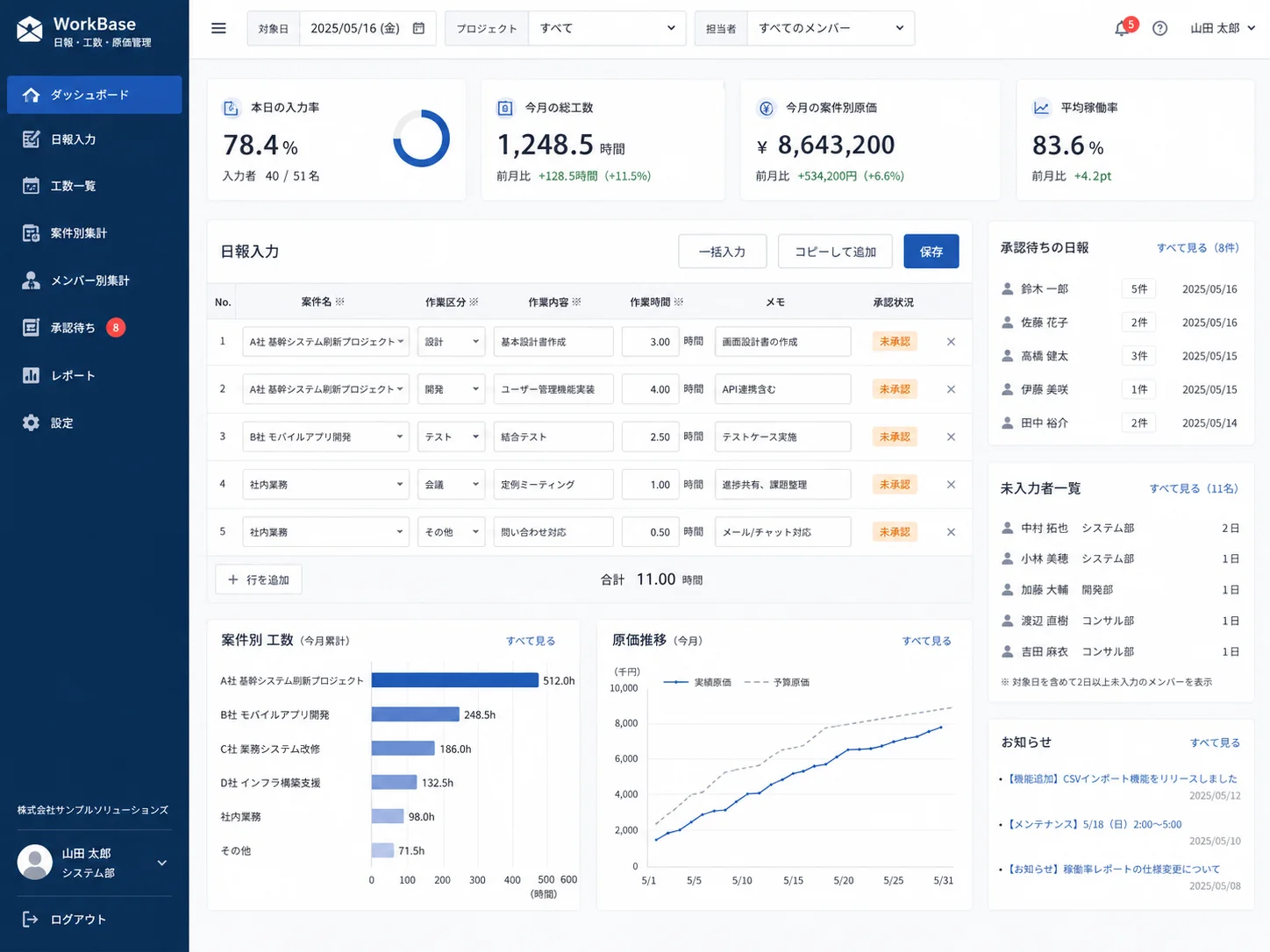Click the 平均稼働率 chart icon

pos(1041,108)
